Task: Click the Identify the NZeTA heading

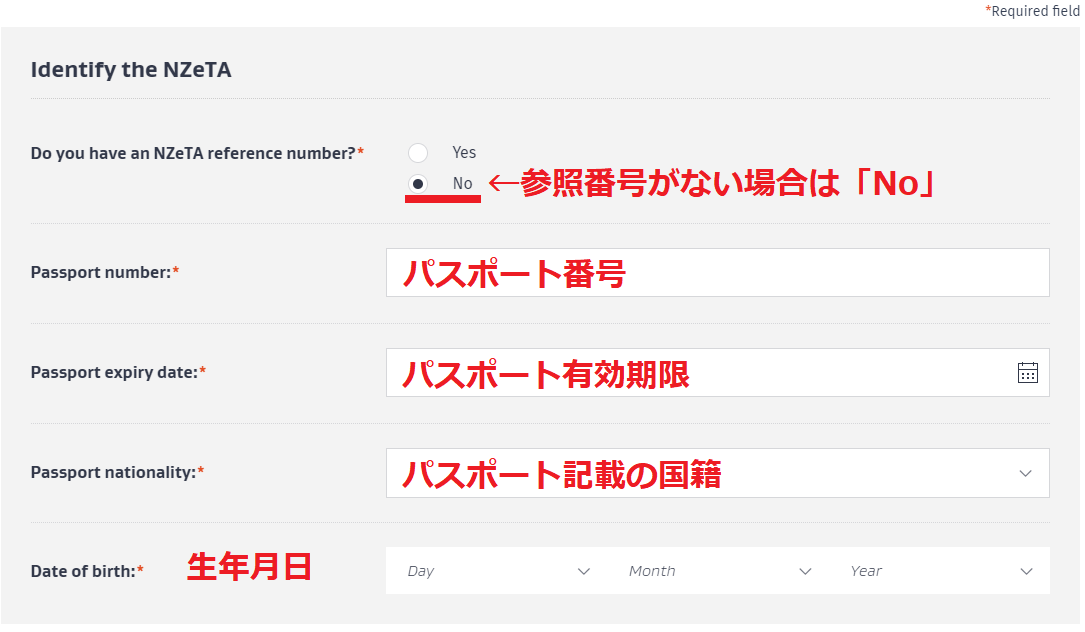Action: point(131,70)
